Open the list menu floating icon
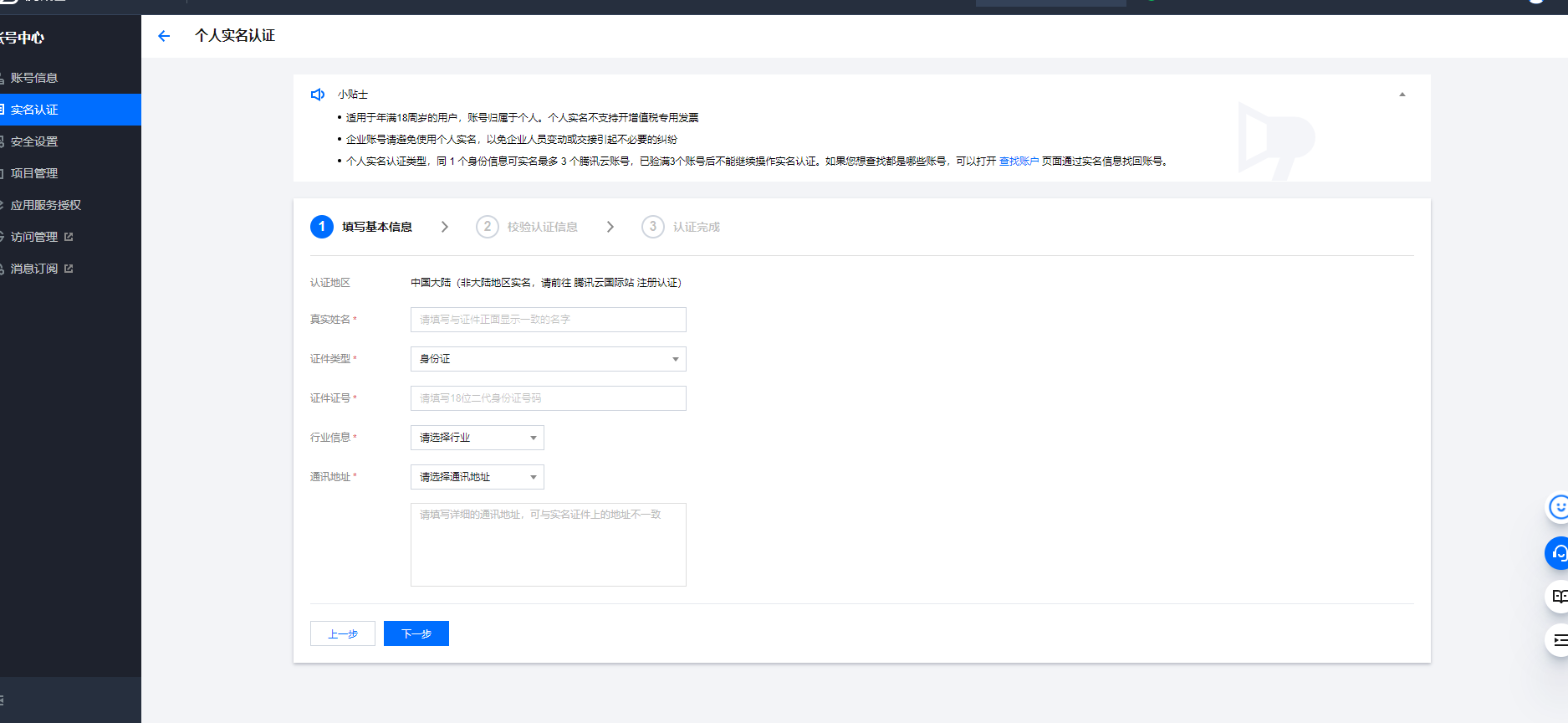The image size is (1568, 723). pos(1557,640)
